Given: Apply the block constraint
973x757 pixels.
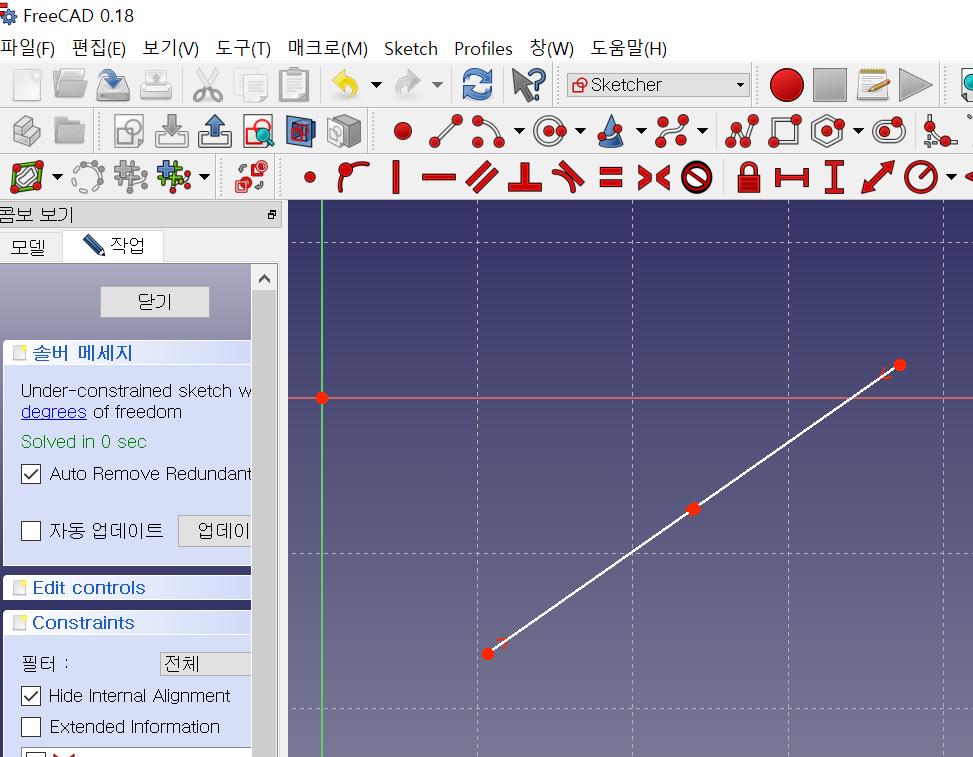Looking at the screenshot, I should (x=696, y=177).
